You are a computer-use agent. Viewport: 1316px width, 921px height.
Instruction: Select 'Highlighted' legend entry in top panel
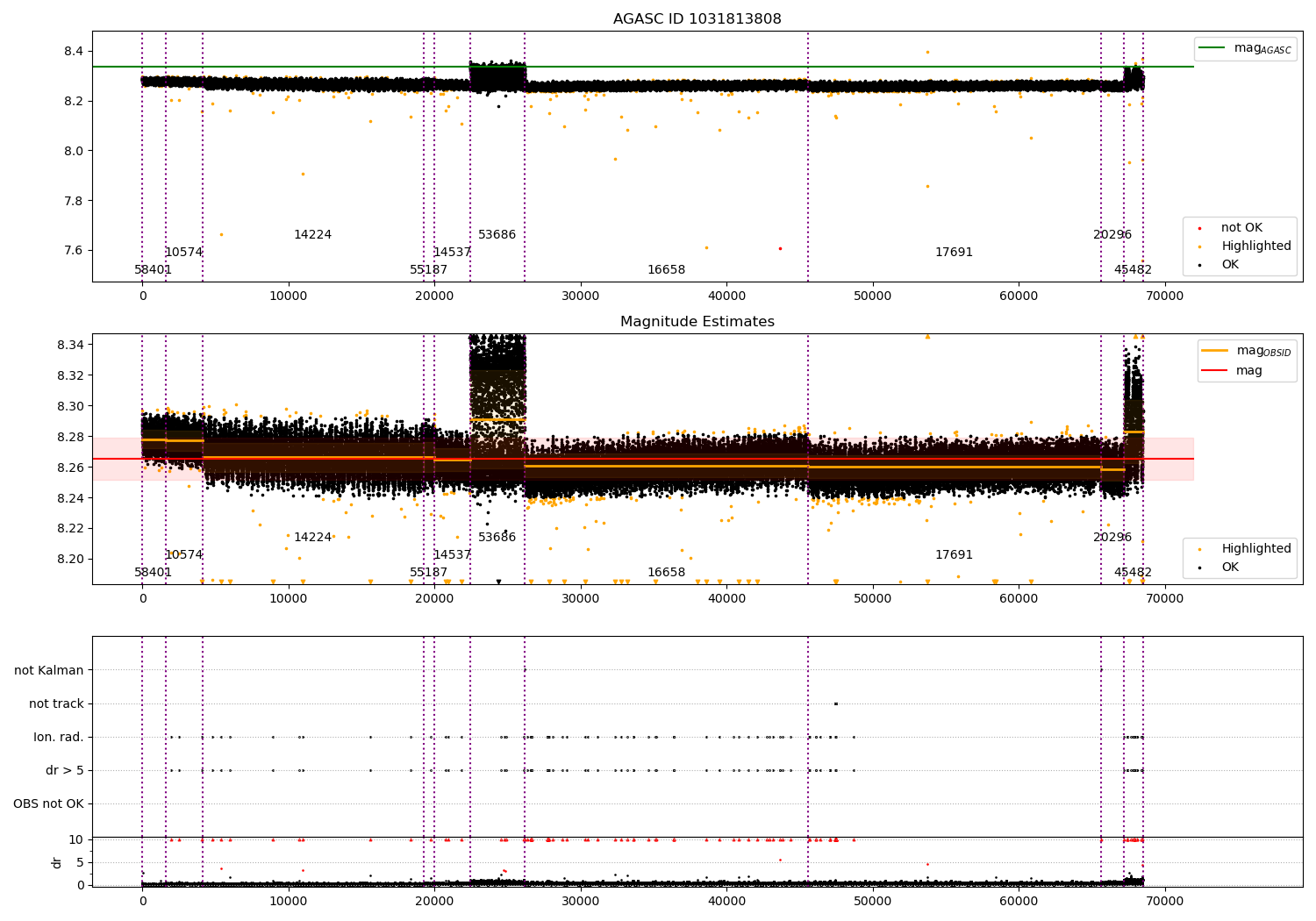tap(1255, 246)
